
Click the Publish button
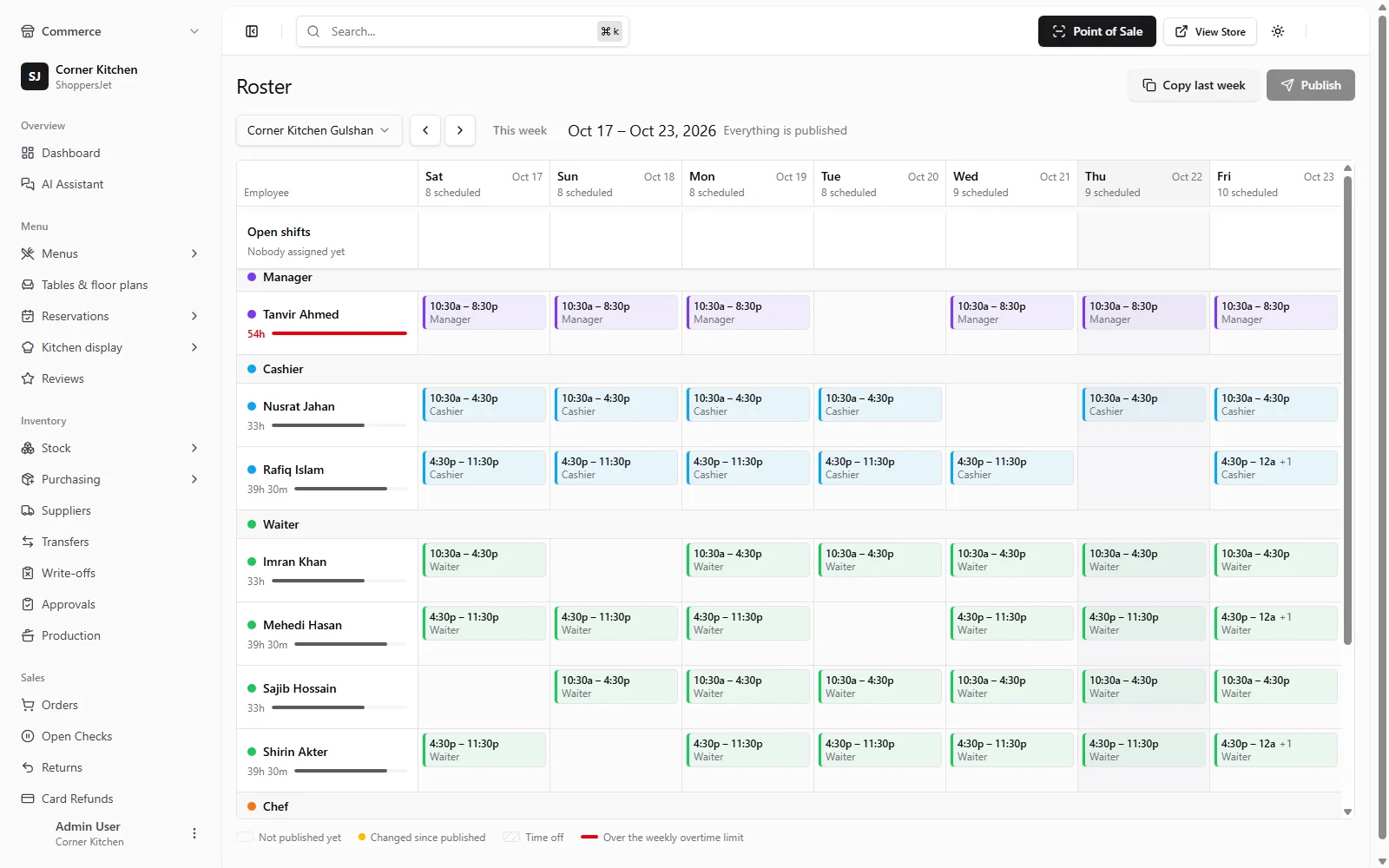point(1311,85)
